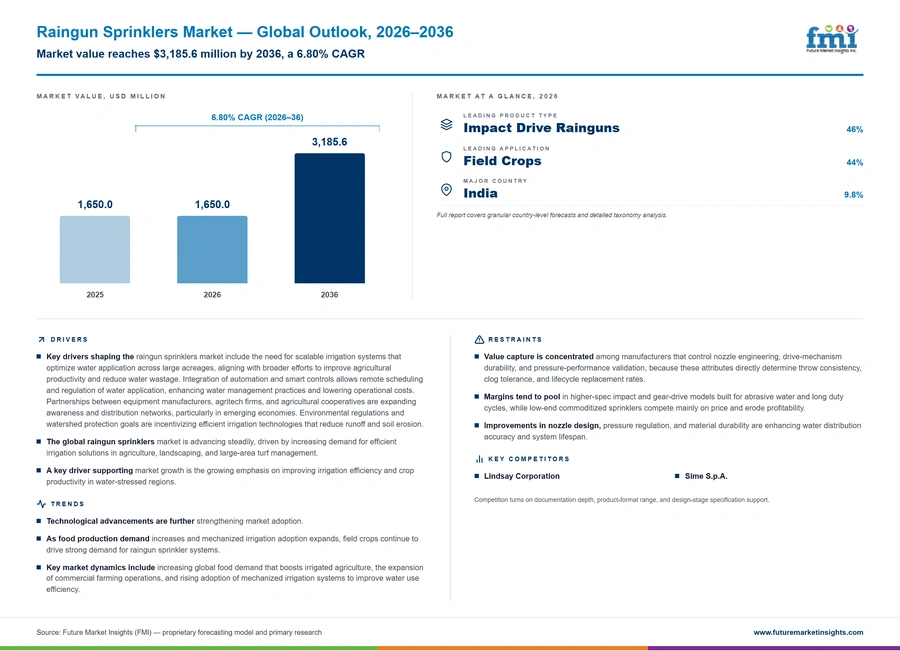Viewport: 900px width, 651px height.
Task: Click the subtitle about $3,185.6 million by 2036
Action: point(200,54)
